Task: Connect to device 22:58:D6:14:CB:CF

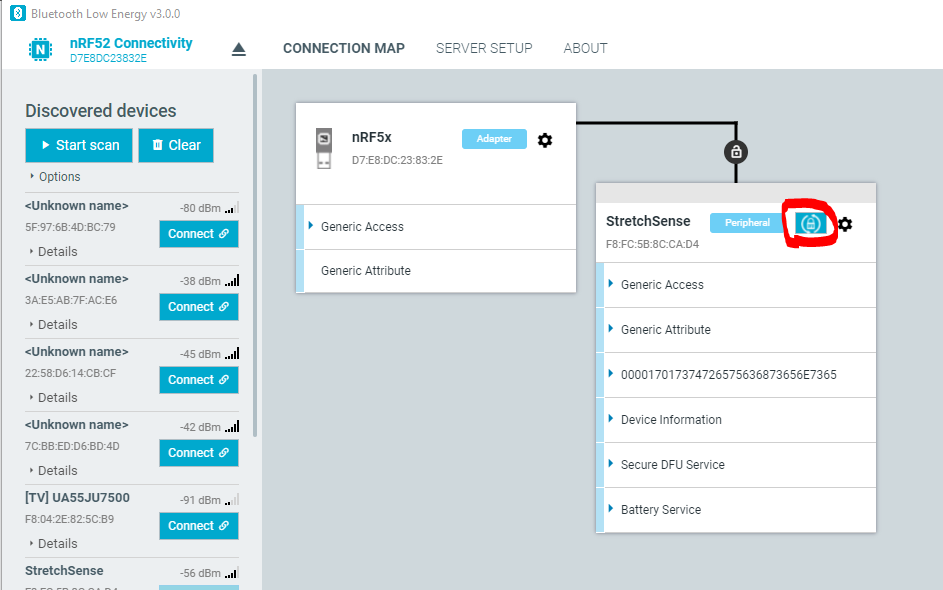Action: pyautogui.click(x=198, y=380)
